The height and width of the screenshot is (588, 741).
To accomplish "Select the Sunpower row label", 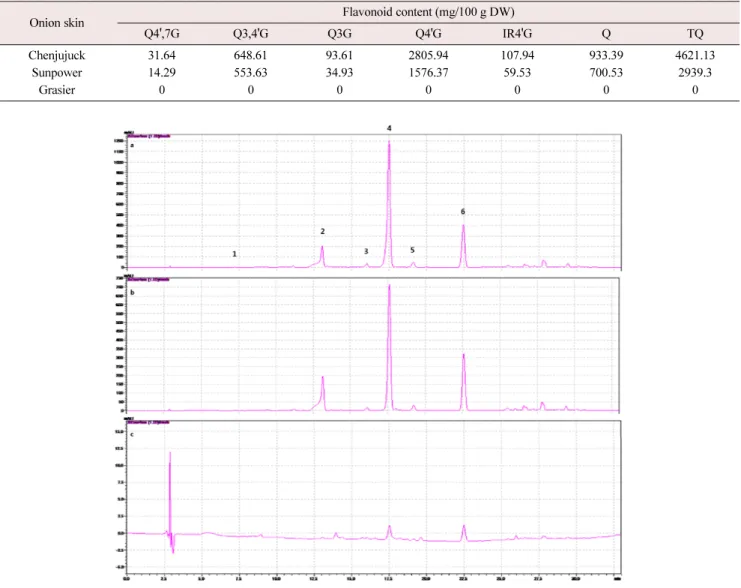I will (x=57, y=73).
